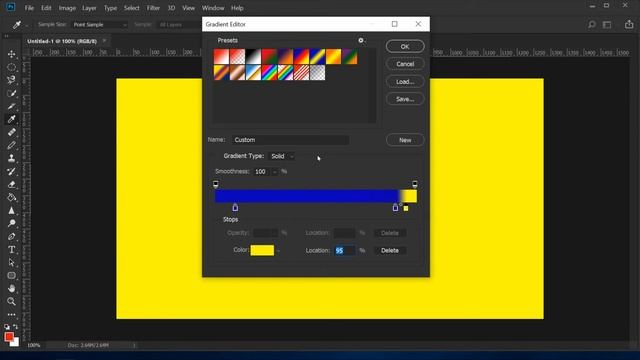Open the Gradient Type Solid dropdown
Viewport: 640px width, 360px height.
[282, 156]
